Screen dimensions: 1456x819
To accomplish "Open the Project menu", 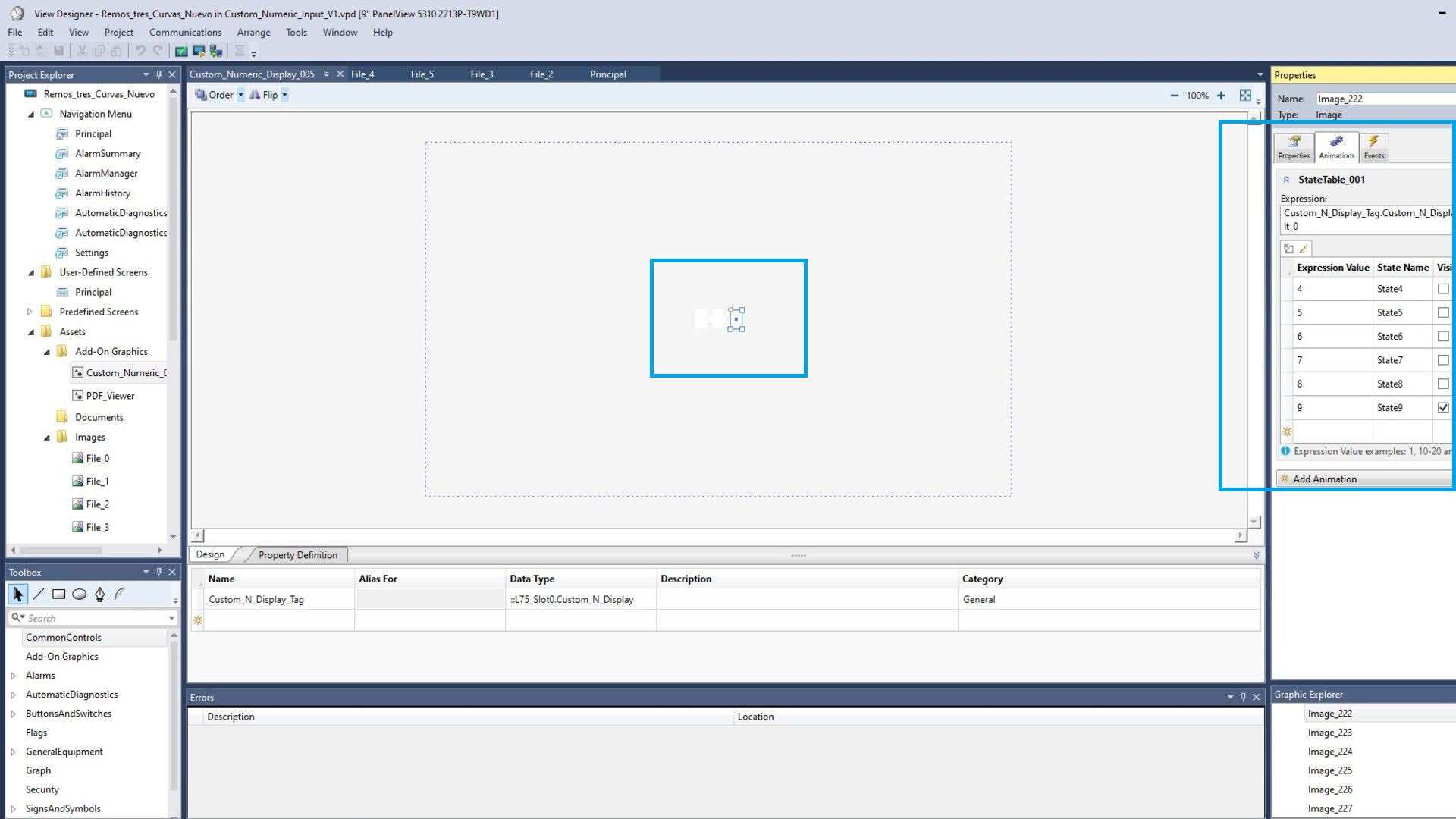I will pyautogui.click(x=118, y=32).
